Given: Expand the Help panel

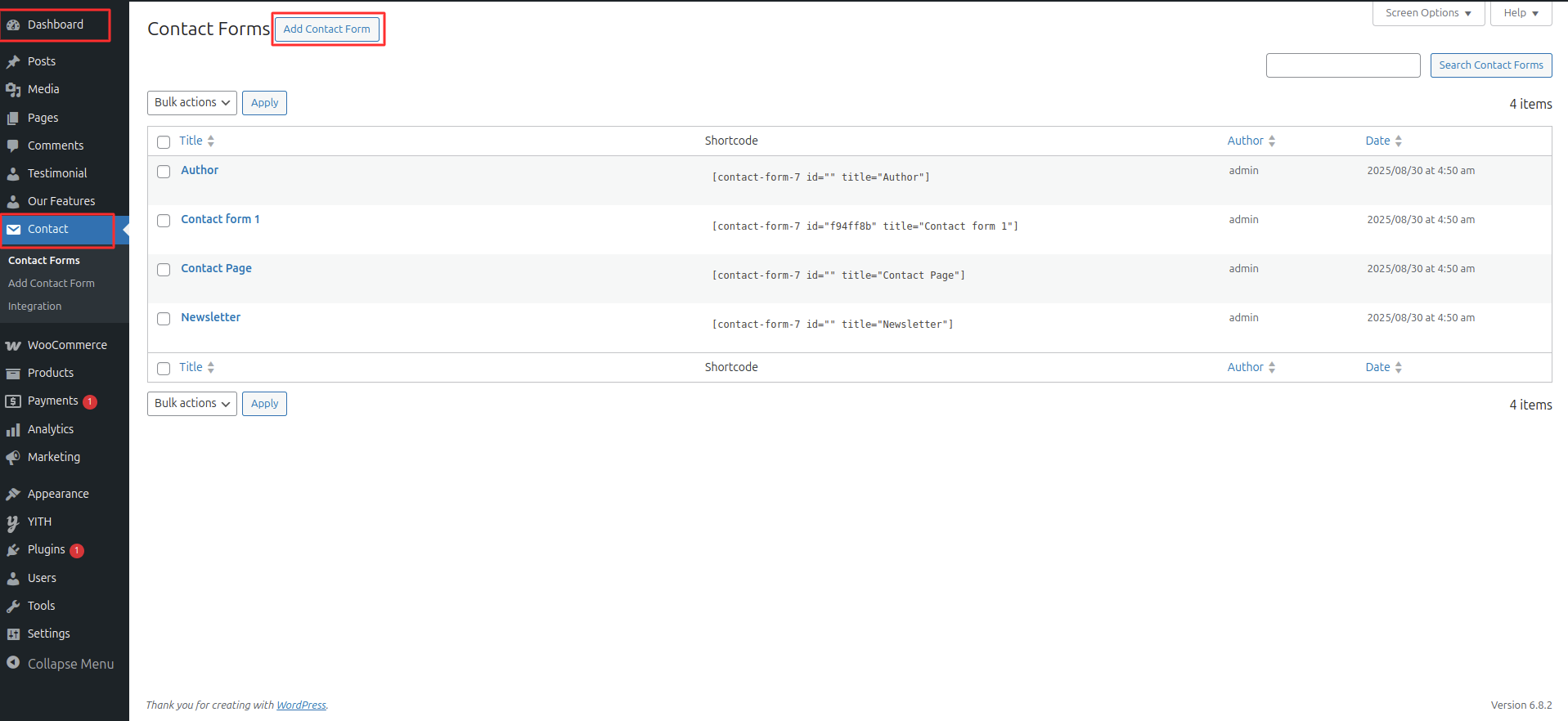Looking at the screenshot, I should pyautogui.click(x=1521, y=13).
